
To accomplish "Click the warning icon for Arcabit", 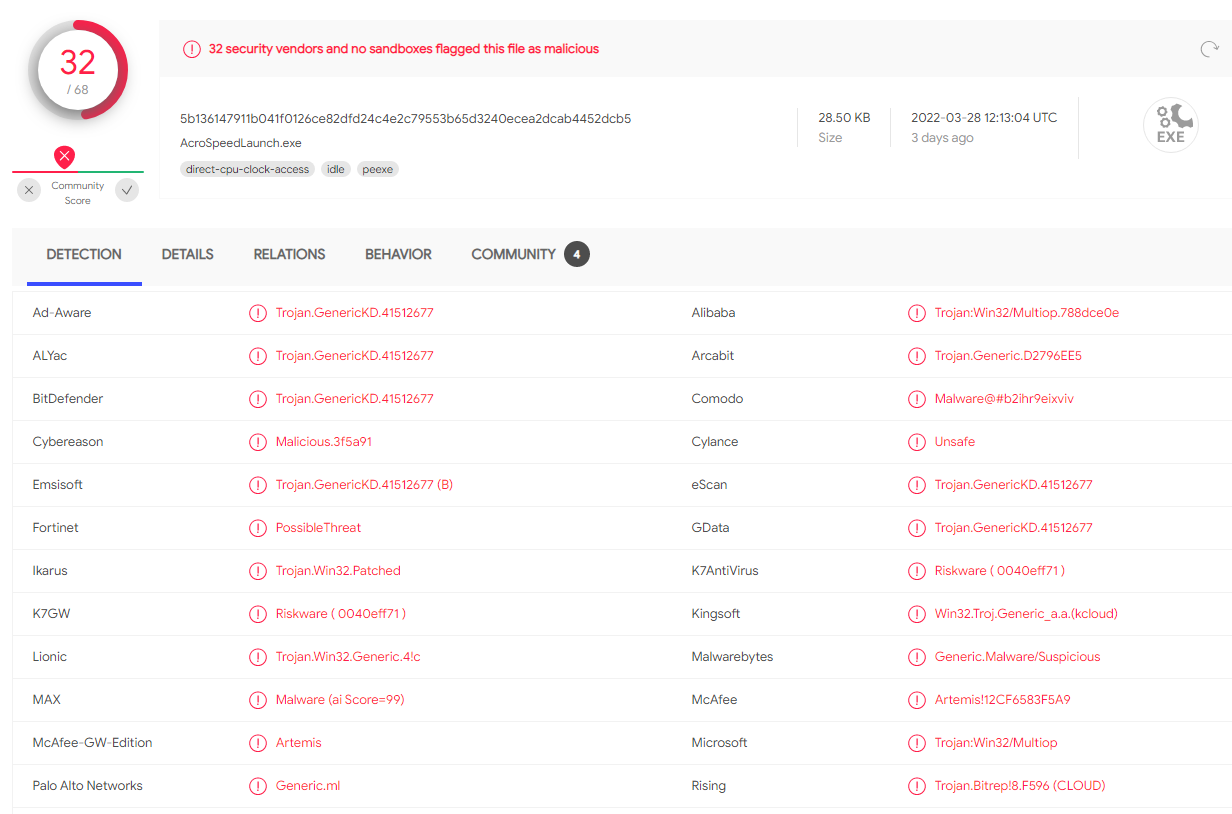I will tap(917, 356).
